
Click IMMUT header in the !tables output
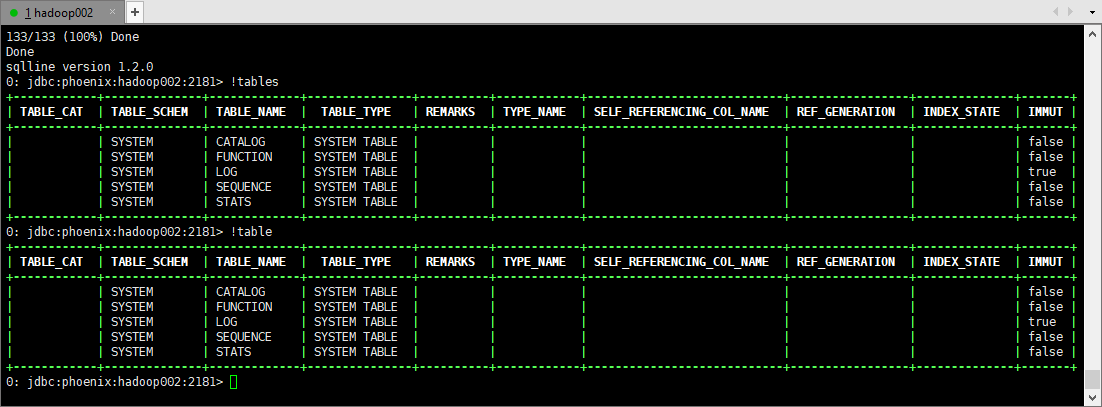pos(1045,112)
